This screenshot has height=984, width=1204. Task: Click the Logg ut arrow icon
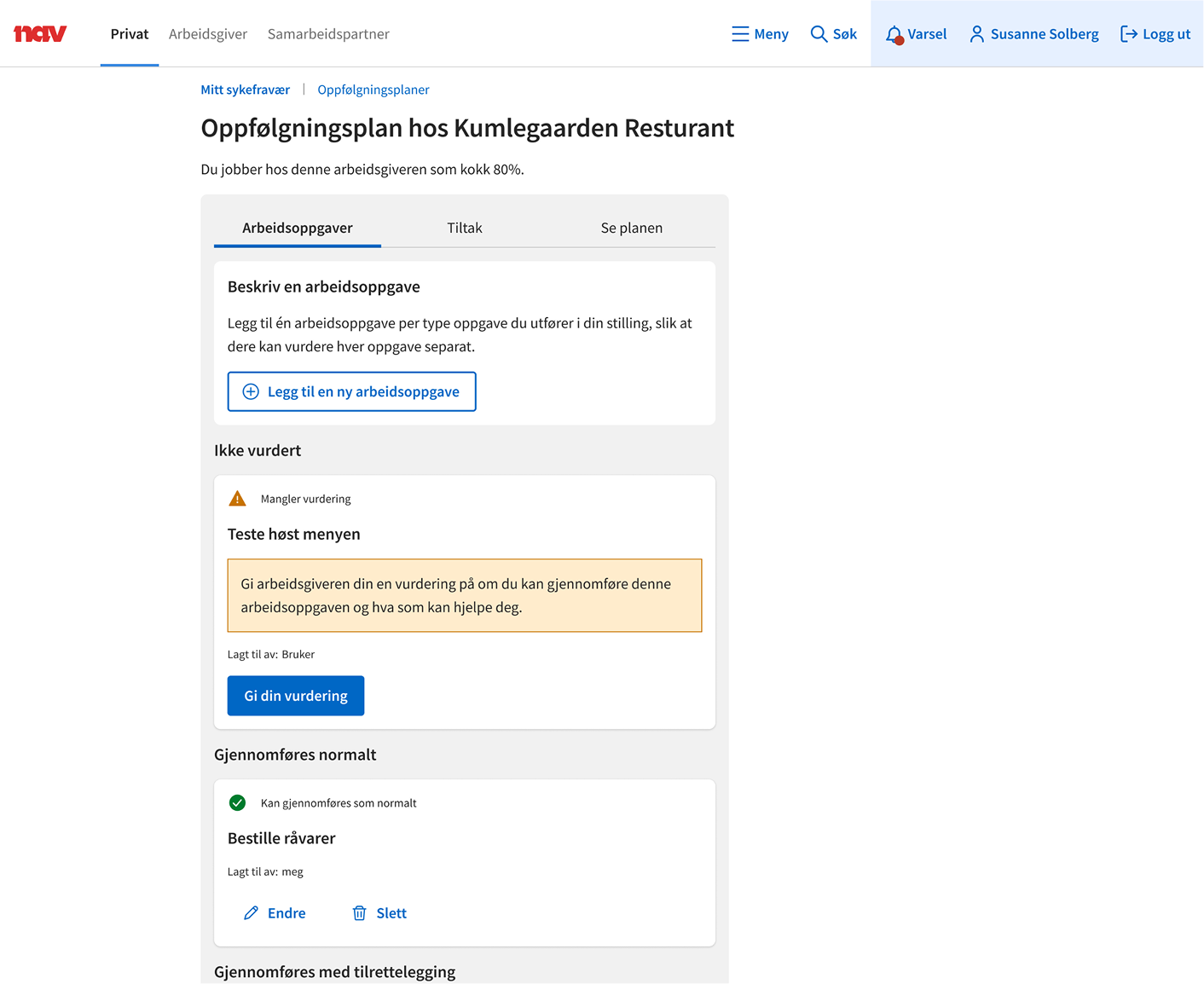1129,34
